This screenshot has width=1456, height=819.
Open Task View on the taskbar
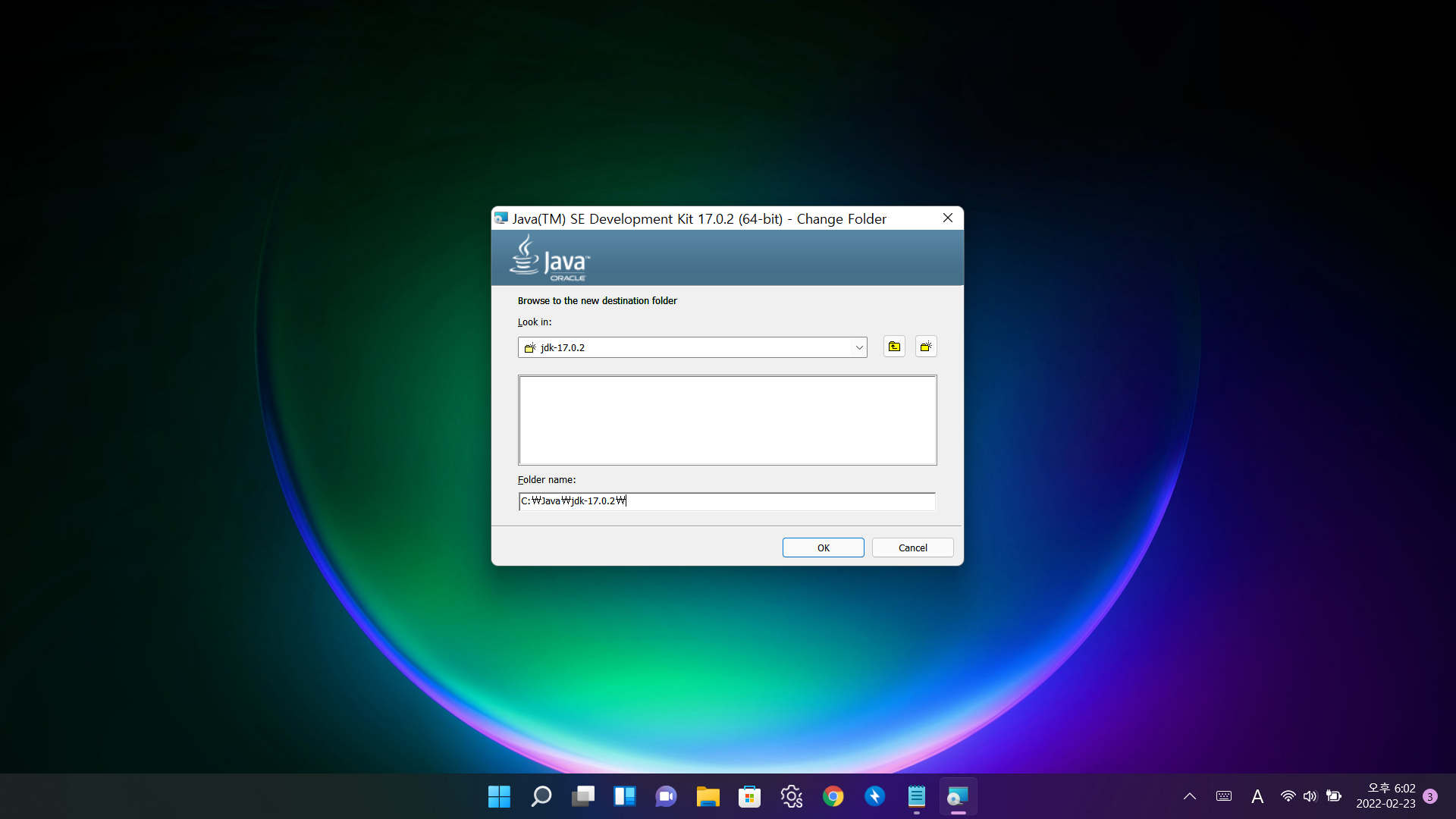pyautogui.click(x=583, y=796)
